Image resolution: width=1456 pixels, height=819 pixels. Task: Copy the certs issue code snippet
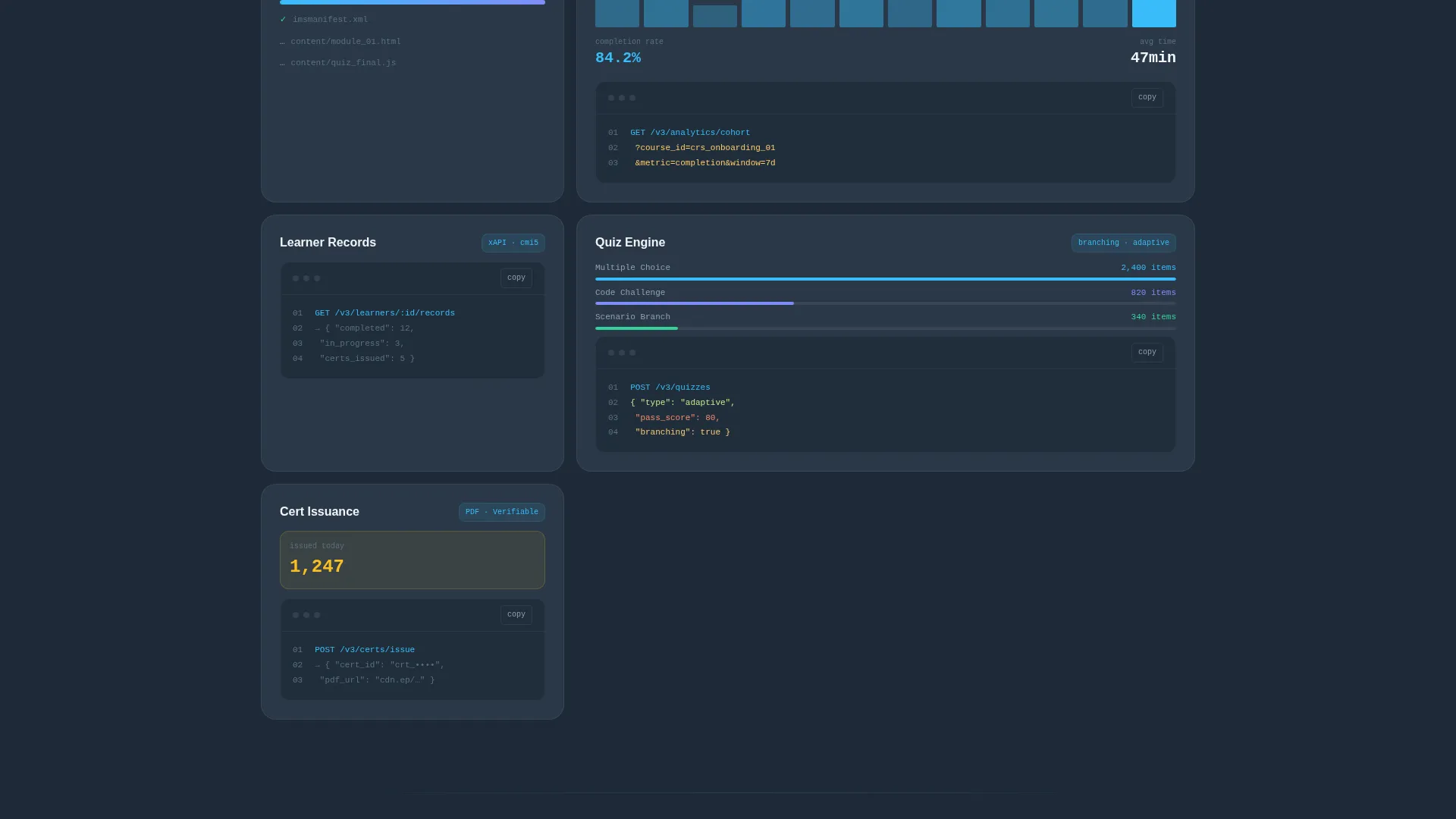point(516,615)
